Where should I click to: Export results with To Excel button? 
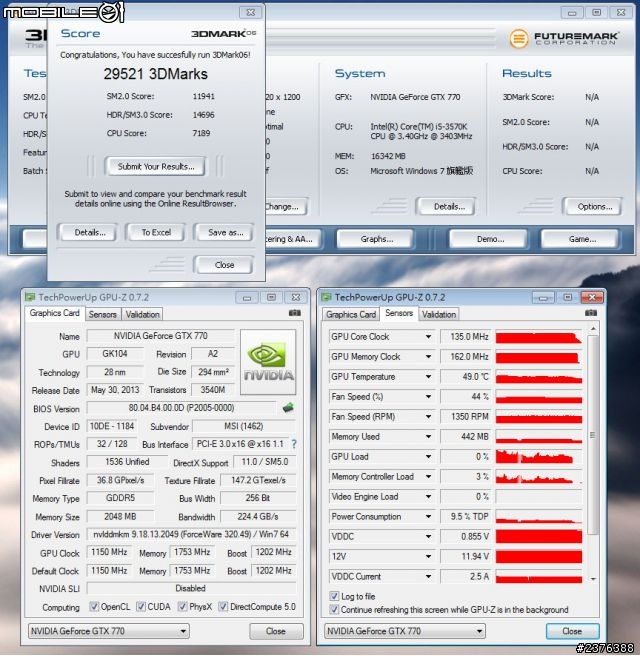156,233
